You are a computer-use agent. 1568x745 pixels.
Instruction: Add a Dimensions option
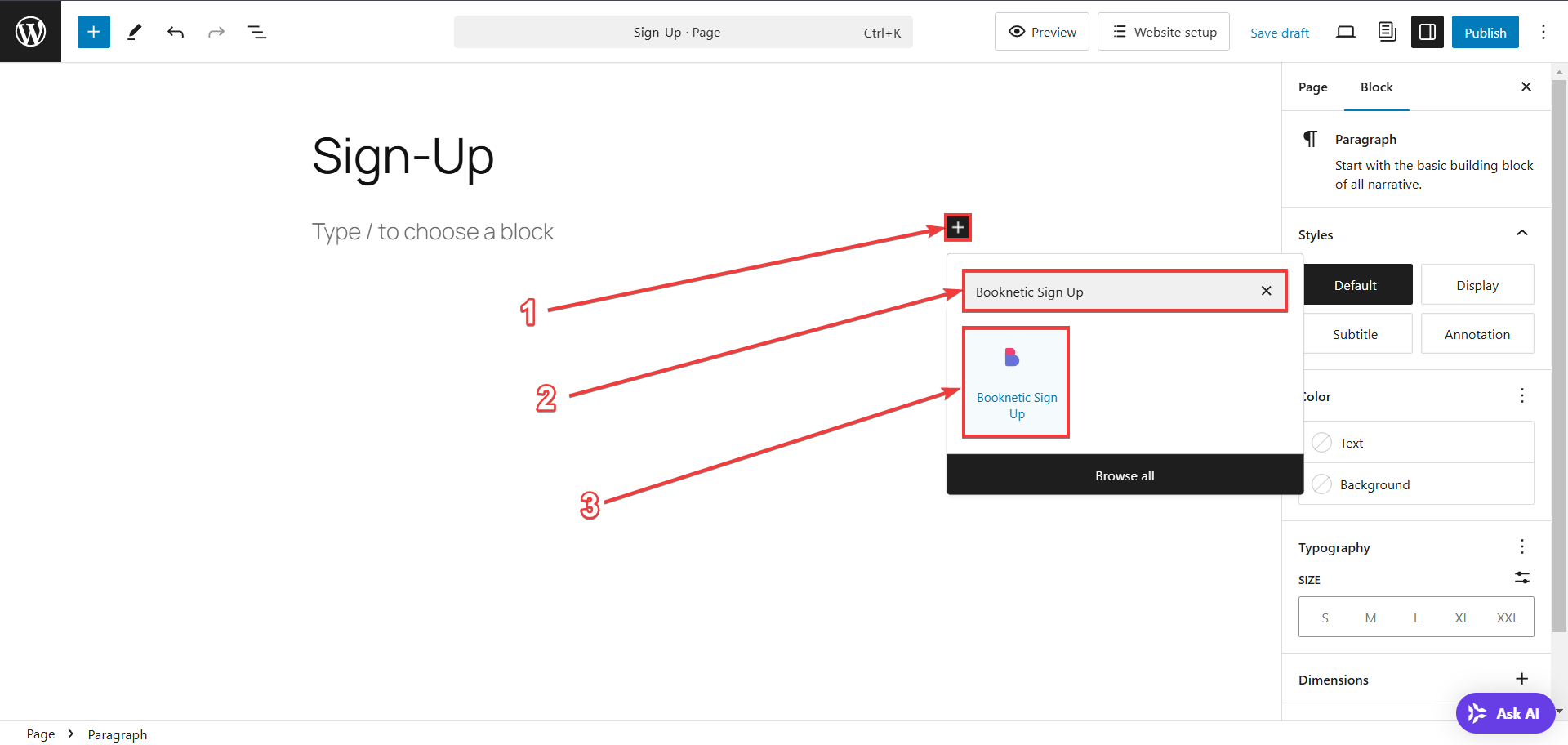pos(1522,679)
